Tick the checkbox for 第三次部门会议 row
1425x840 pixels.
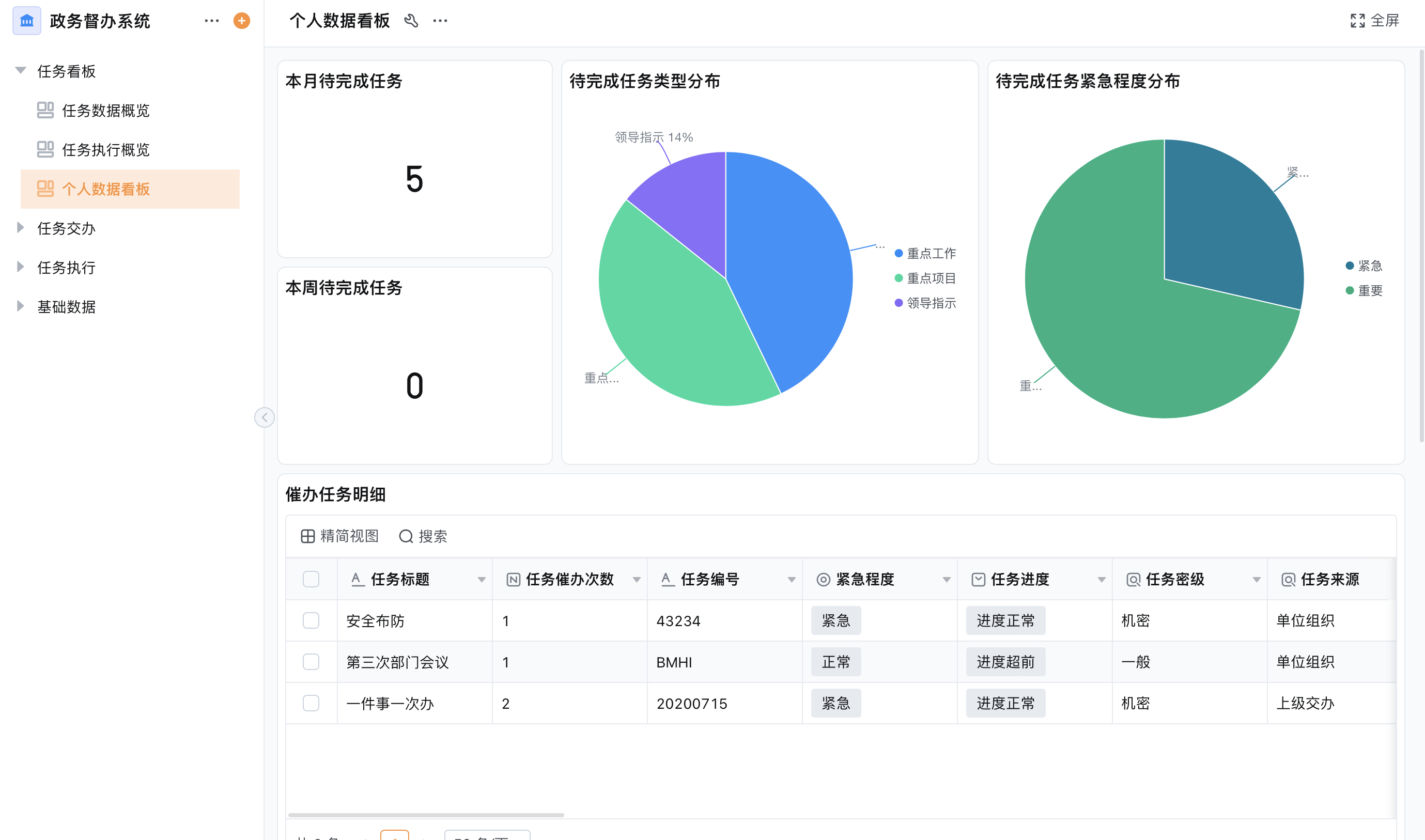pos(311,662)
